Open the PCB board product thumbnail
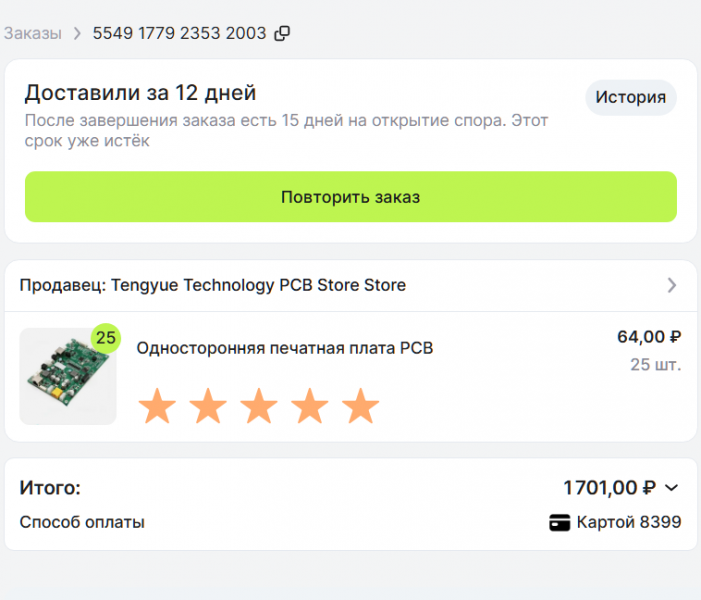The width and height of the screenshot is (701, 600). tap(68, 376)
